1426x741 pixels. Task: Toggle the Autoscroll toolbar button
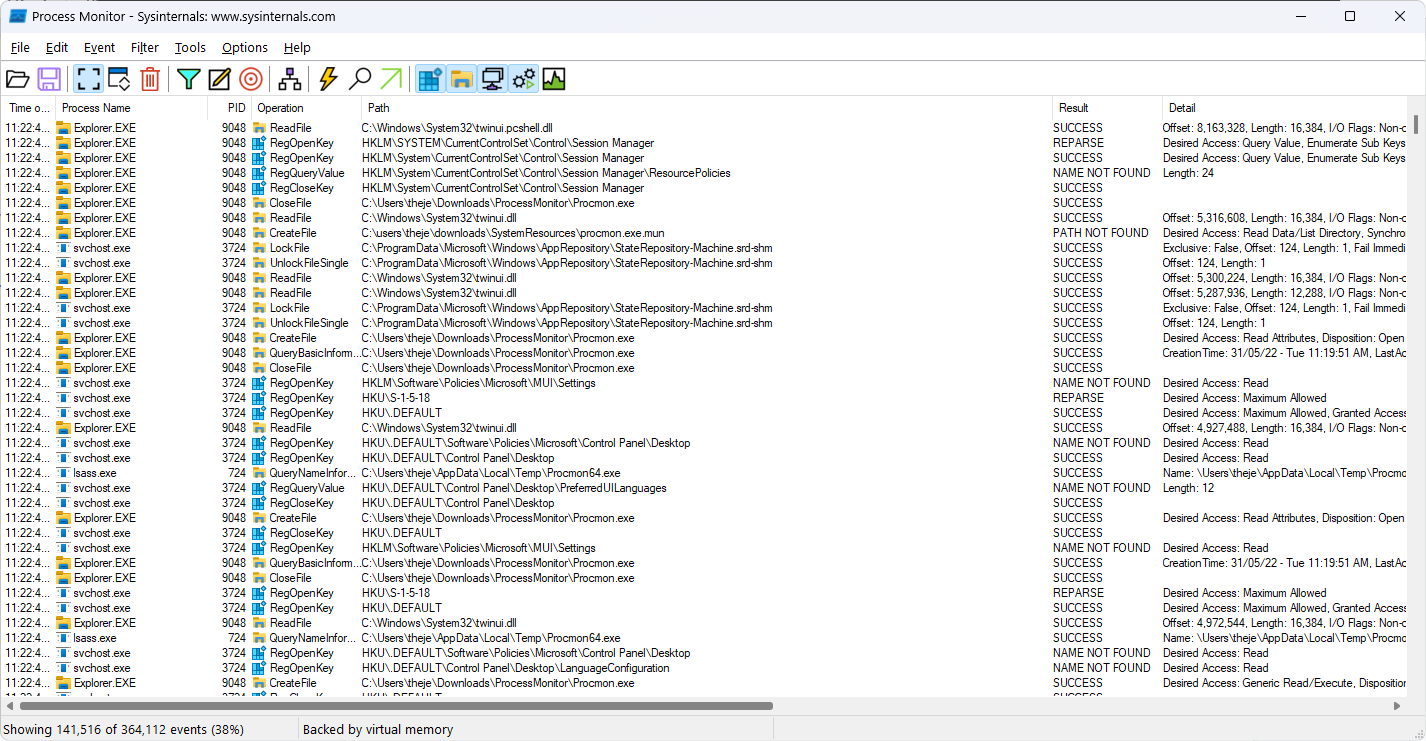pos(119,79)
